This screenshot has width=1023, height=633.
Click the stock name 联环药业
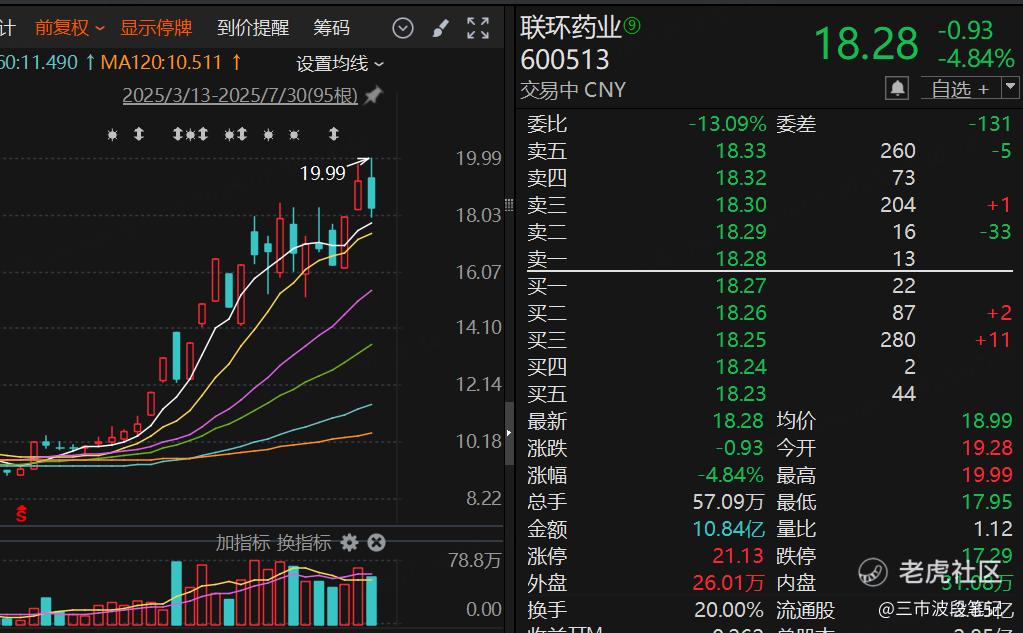571,27
